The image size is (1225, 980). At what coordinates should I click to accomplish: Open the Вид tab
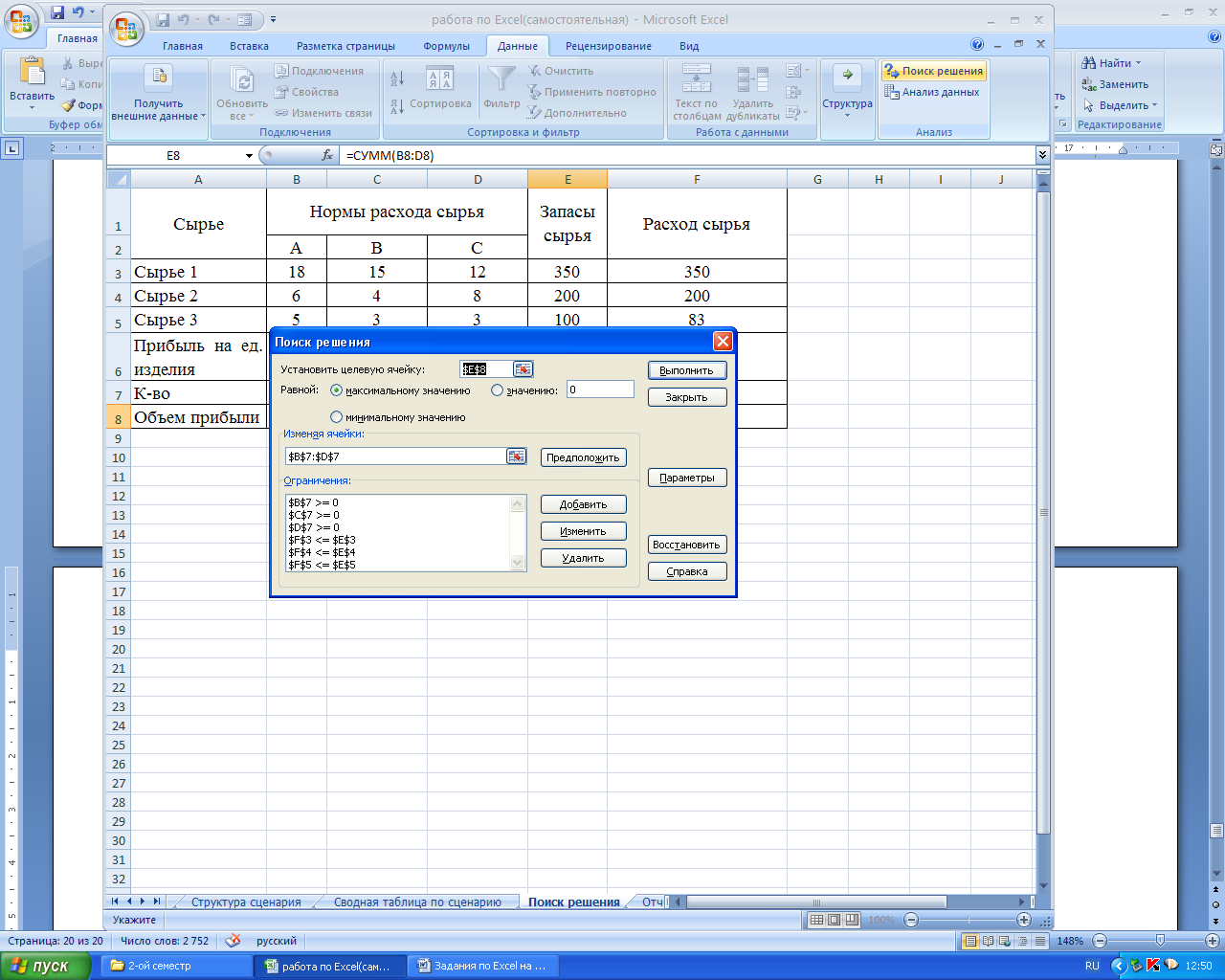pos(689,46)
